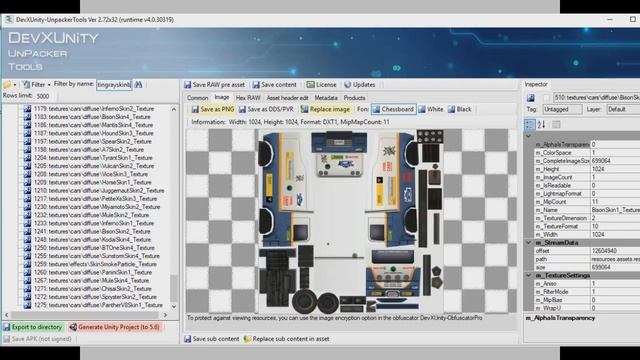
Task: Click texture icon of 1217 PetiteXsSkin3_Texture
Action: pos(27,199)
